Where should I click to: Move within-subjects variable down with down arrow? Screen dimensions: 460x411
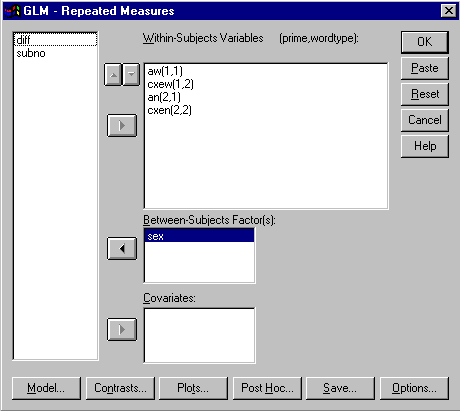pyautogui.click(x=131, y=75)
